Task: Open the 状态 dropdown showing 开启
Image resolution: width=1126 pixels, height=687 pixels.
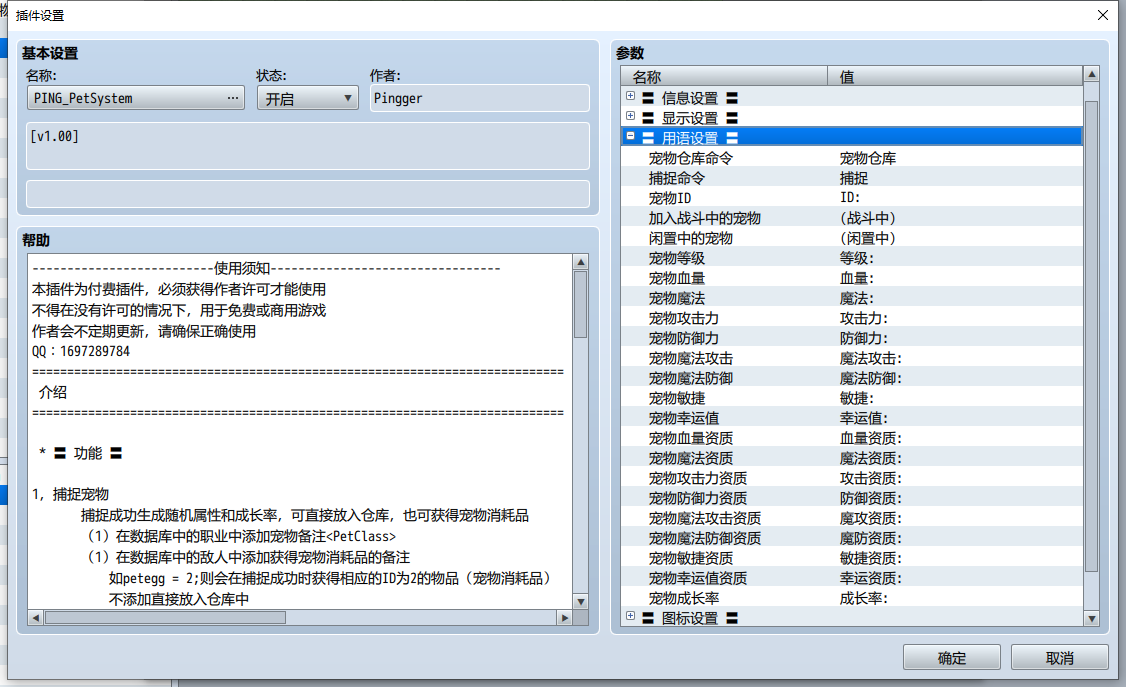Action: click(x=307, y=98)
